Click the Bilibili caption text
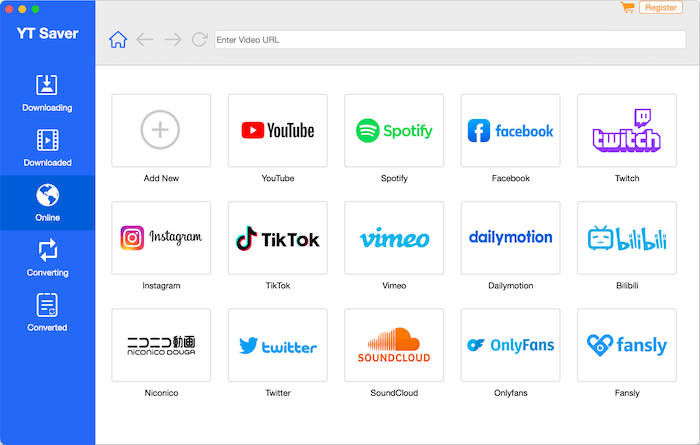The width and height of the screenshot is (700, 445). (627, 286)
